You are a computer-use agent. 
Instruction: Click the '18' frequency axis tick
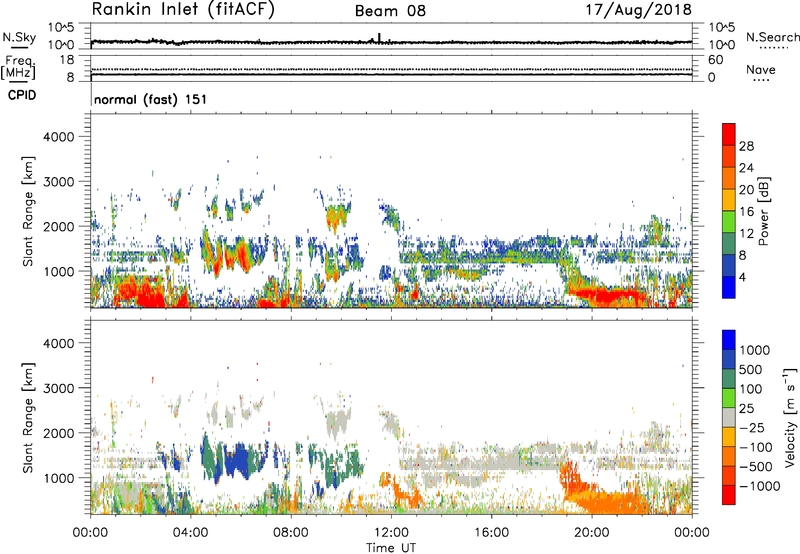(67, 60)
